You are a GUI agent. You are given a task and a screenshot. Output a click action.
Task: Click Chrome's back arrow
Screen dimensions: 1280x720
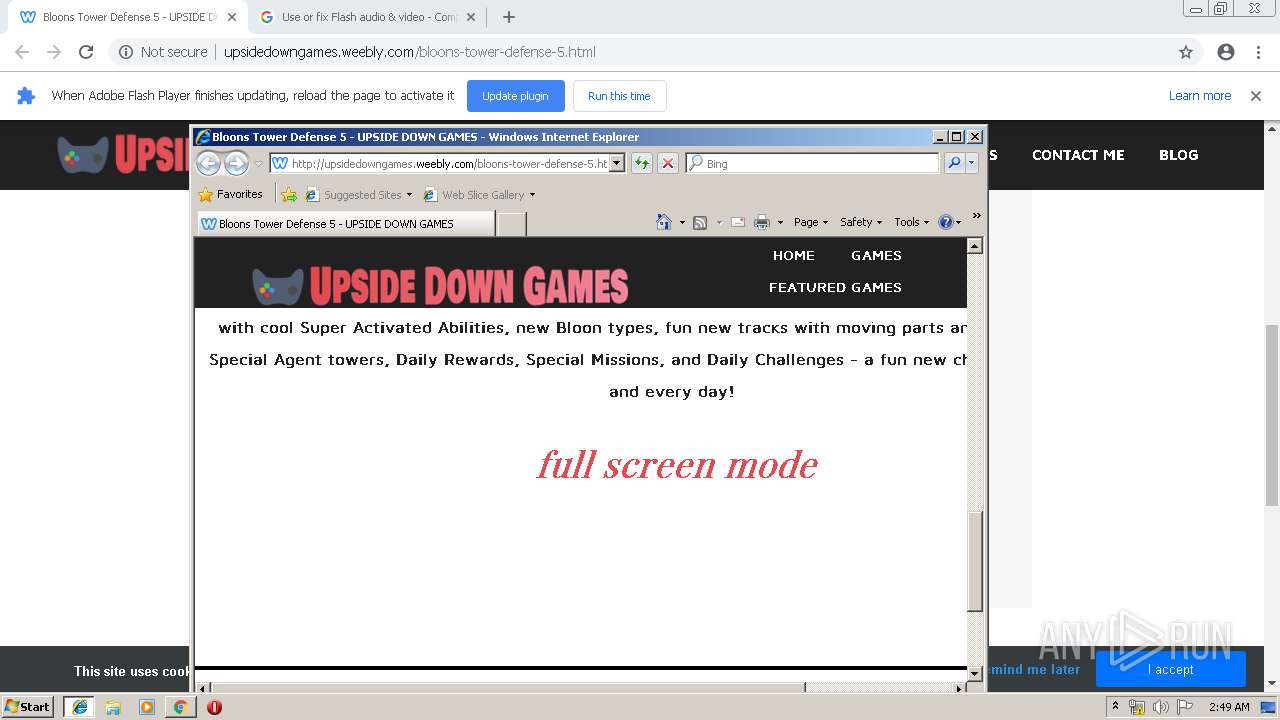[22, 52]
